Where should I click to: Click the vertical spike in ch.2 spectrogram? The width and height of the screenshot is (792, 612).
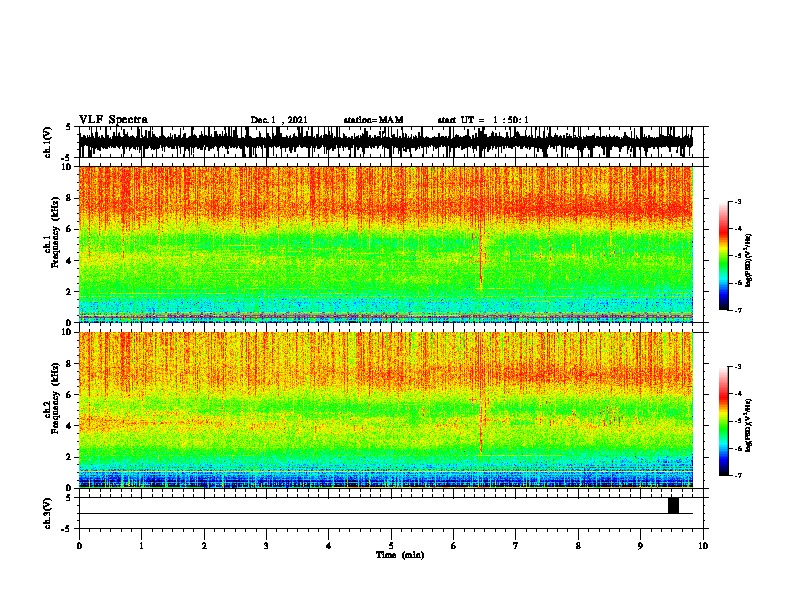tap(480, 422)
